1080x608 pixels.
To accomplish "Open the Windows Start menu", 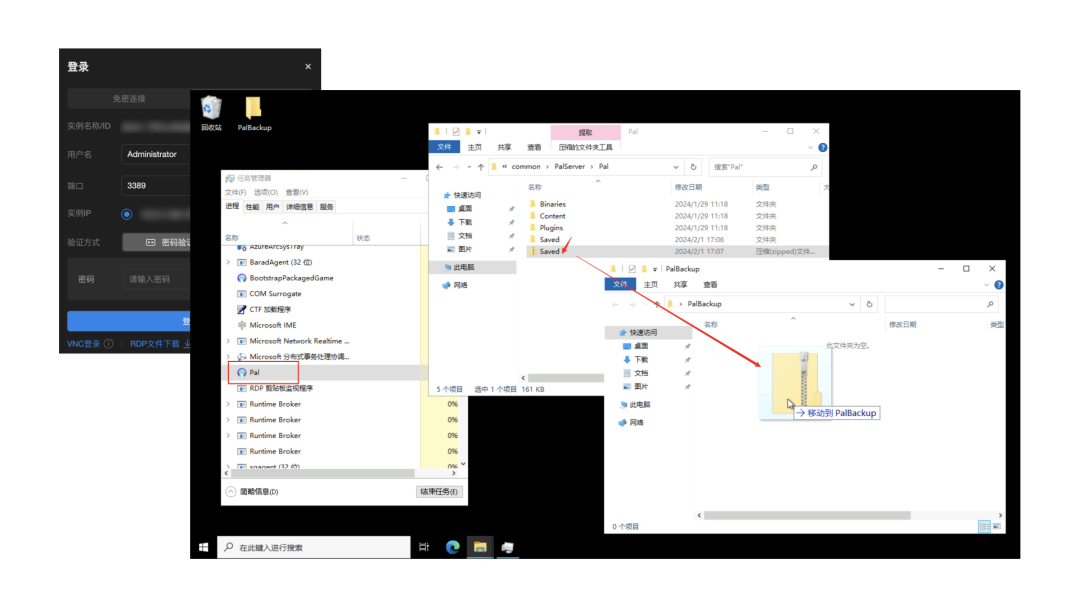I will click(x=203, y=547).
